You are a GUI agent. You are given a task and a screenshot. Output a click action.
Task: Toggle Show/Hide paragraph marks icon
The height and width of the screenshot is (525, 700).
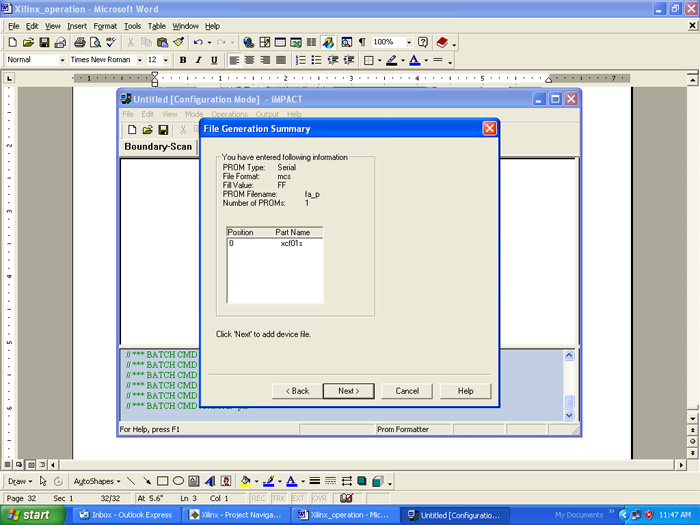[362, 42]
